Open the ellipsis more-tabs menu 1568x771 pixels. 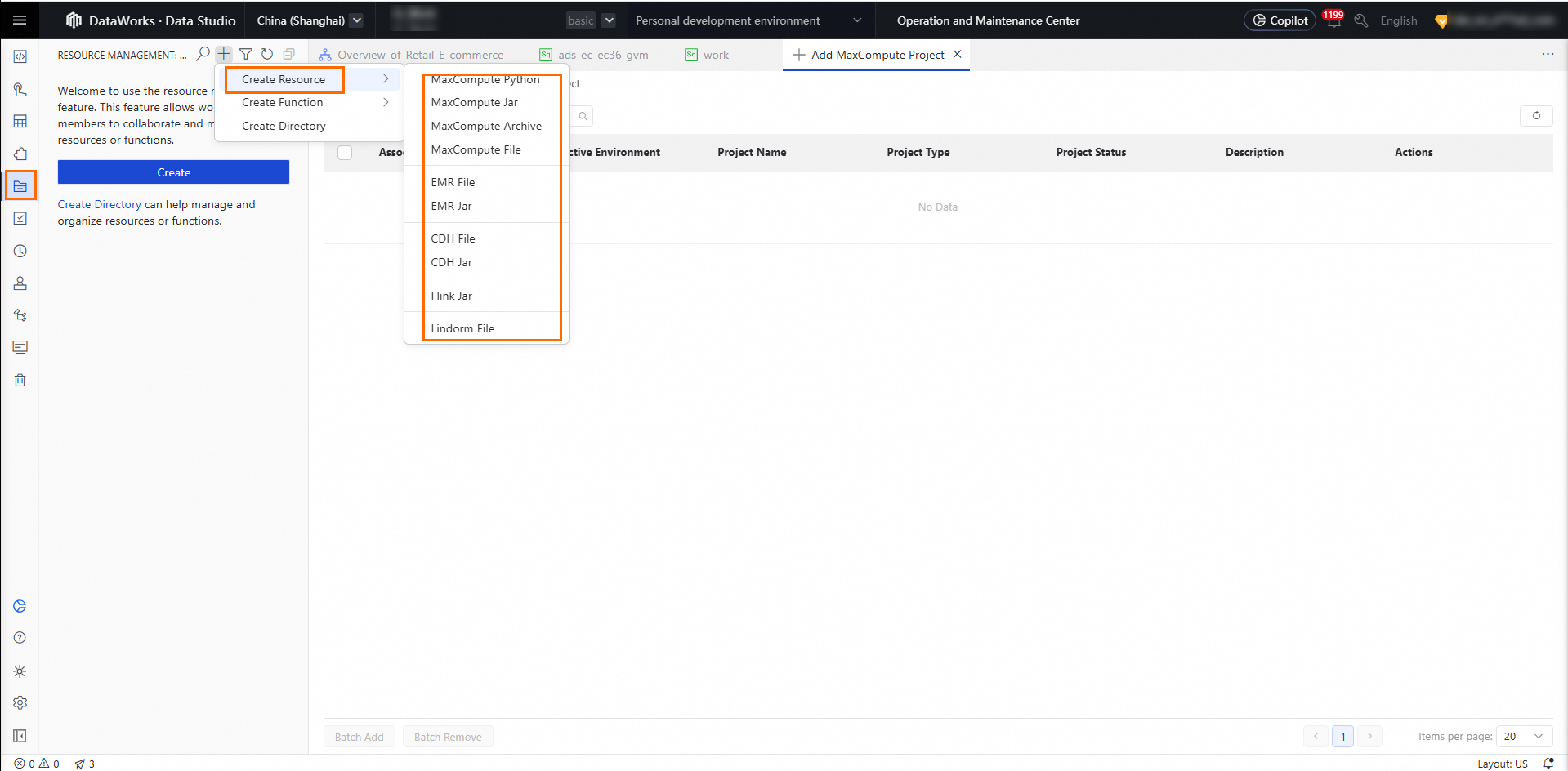pyautogui.click(x=1548, y=54)
